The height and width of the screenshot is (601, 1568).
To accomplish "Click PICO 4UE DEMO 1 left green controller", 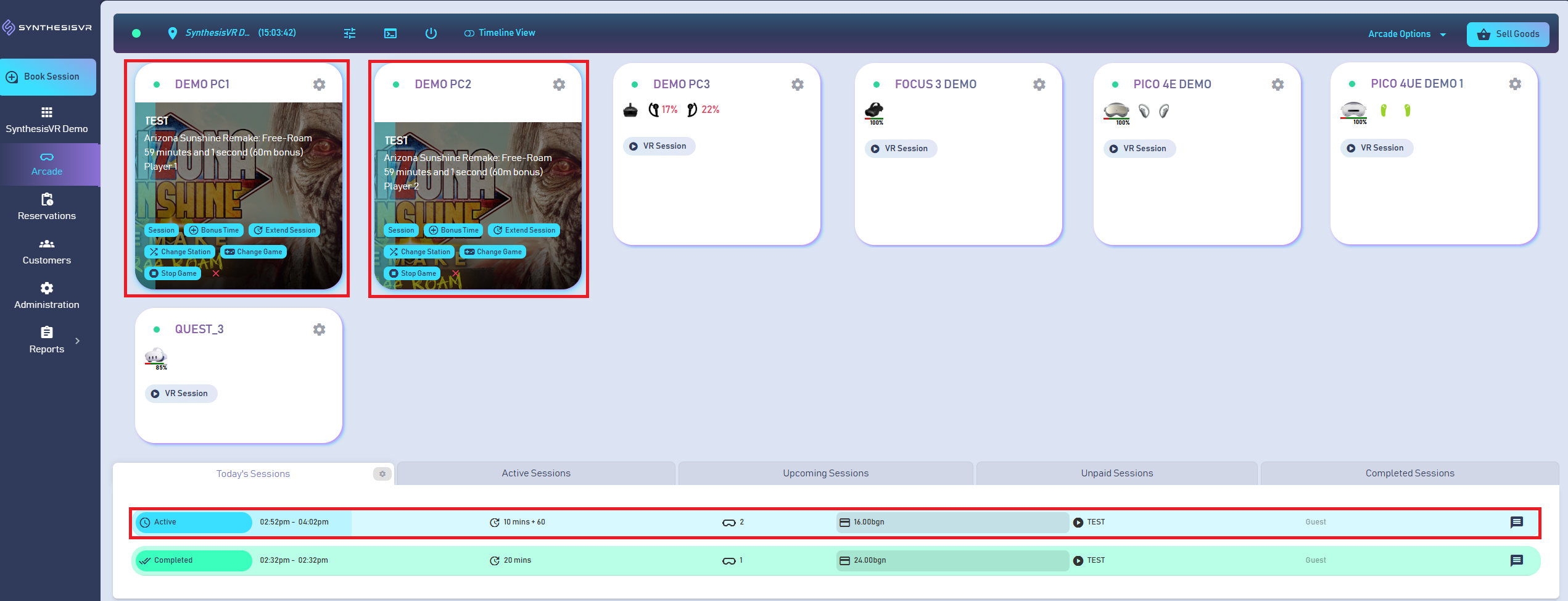I will coord(1384,110).
